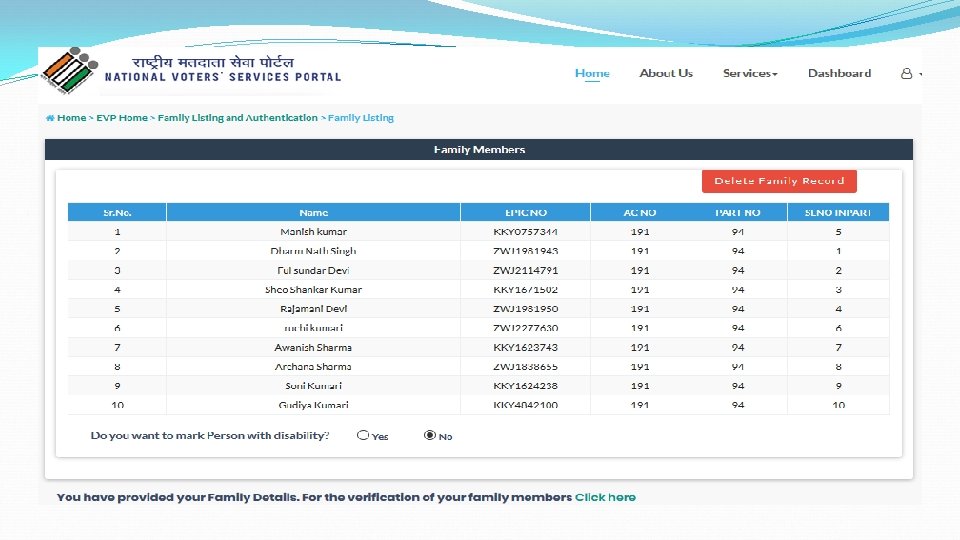Open the About Us page
960x540 pixels.
tap(666, 73)
